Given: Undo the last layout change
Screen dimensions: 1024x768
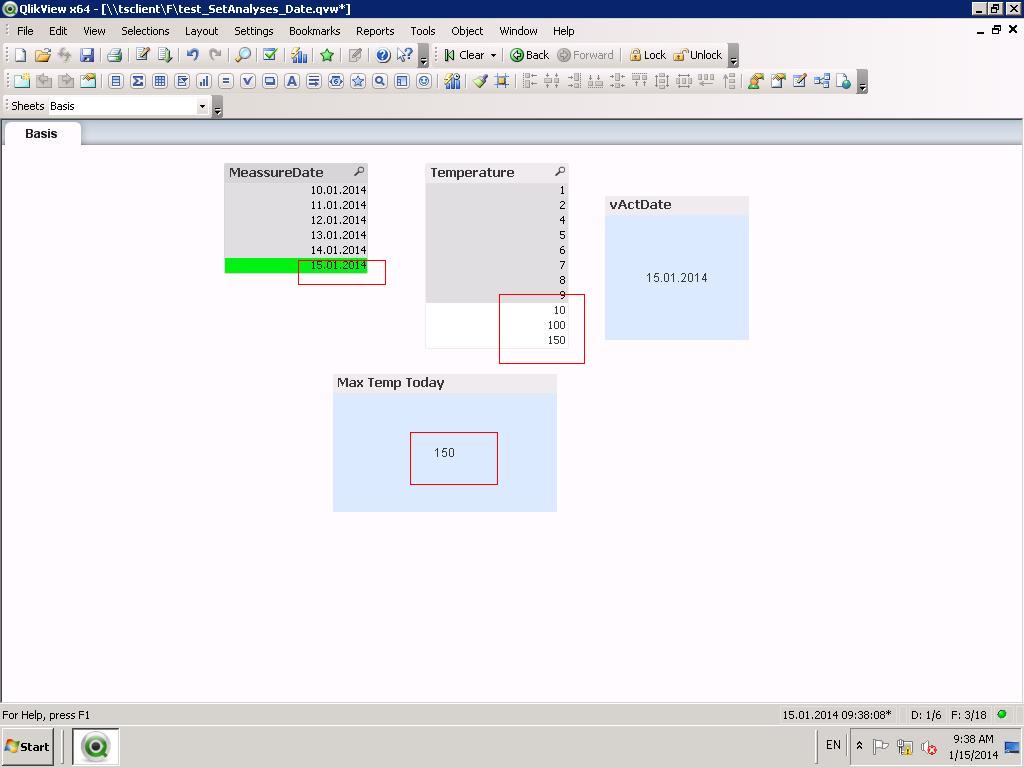Looking at the screenshot, I should (x=192, y=55).
